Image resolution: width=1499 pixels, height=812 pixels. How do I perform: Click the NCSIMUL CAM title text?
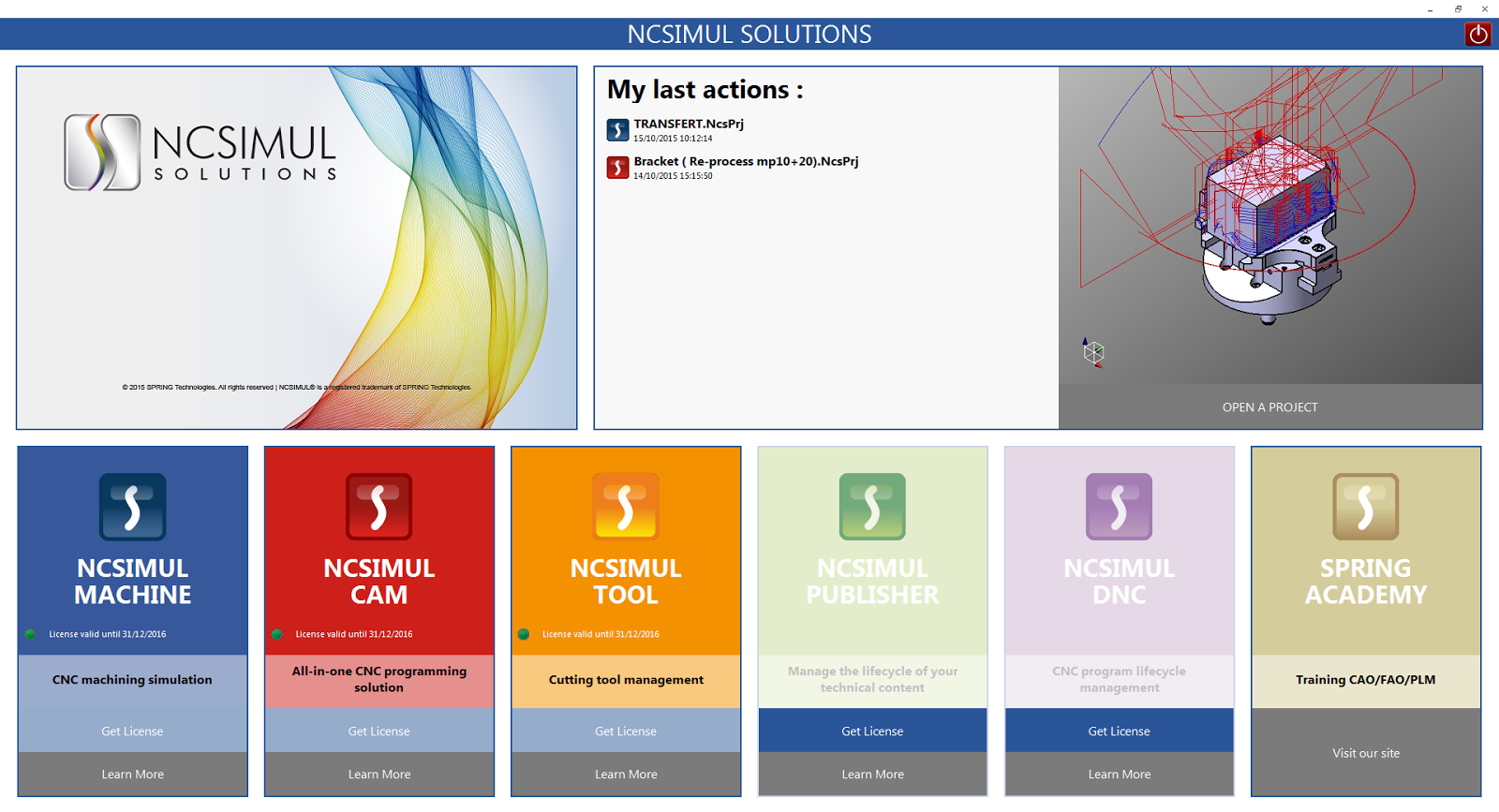[x=379, y=582]
